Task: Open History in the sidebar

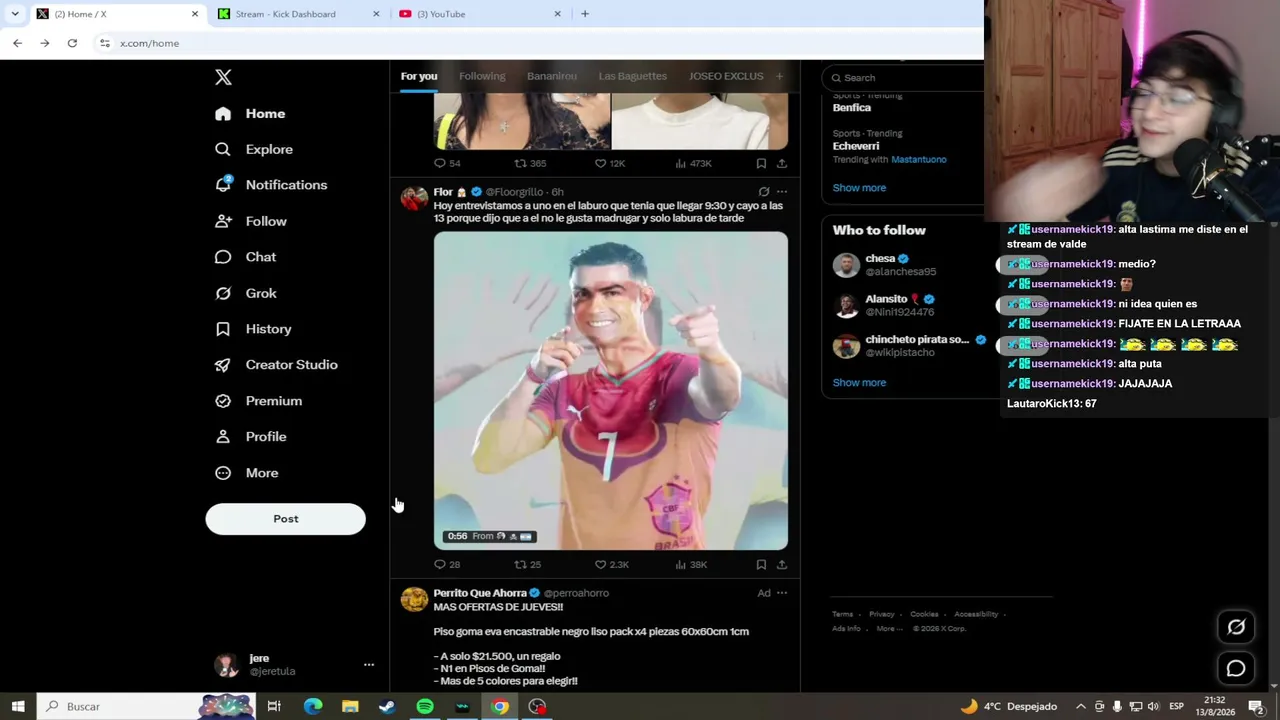Action: [253, 329]
